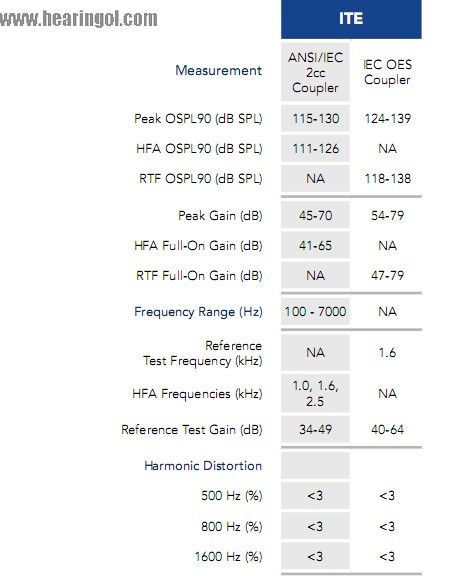The image size is (469, 576).
Task: Select the Reference Test Frequency value 1.6
Action: pyautogui.click(x=387, y=353)
